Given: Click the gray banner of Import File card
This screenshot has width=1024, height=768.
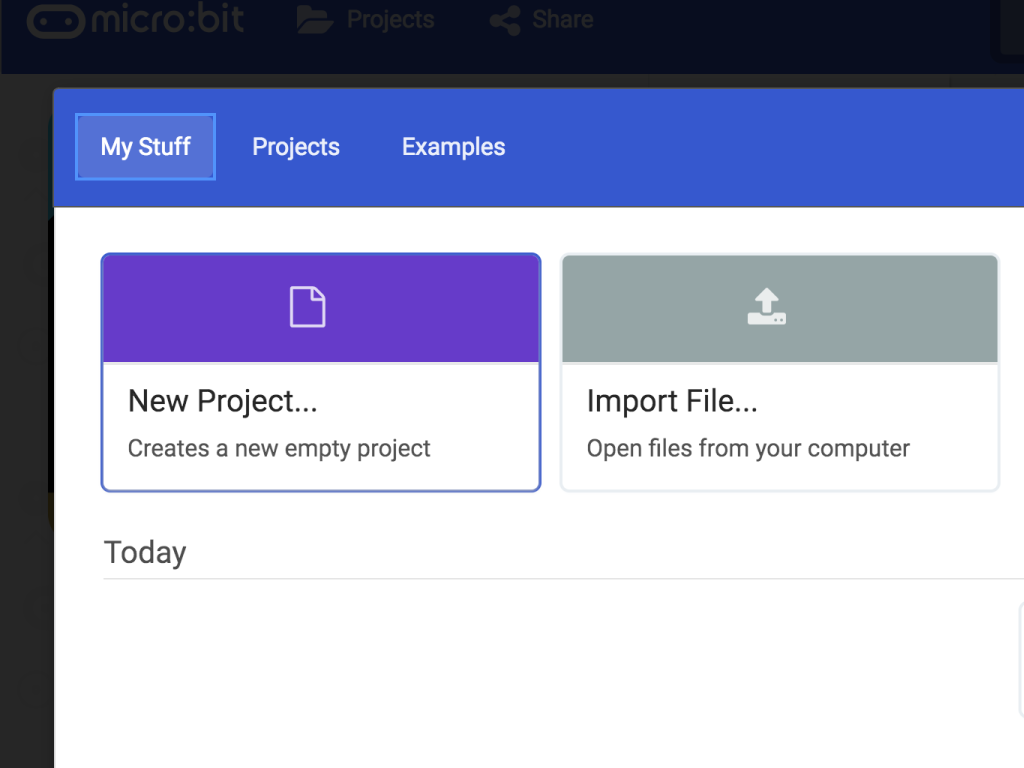Looking at the screenshot, I should [x=780, y=308].
